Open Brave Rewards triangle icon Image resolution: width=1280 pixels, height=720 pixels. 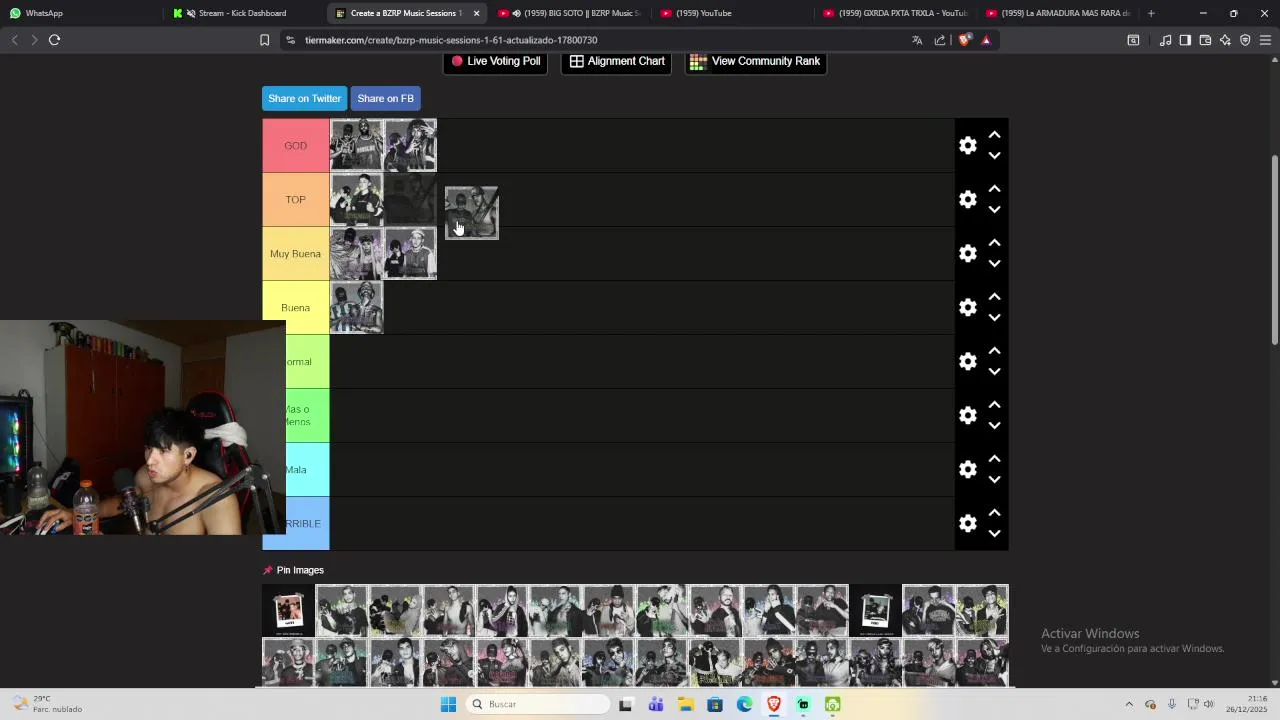(986, 40)
